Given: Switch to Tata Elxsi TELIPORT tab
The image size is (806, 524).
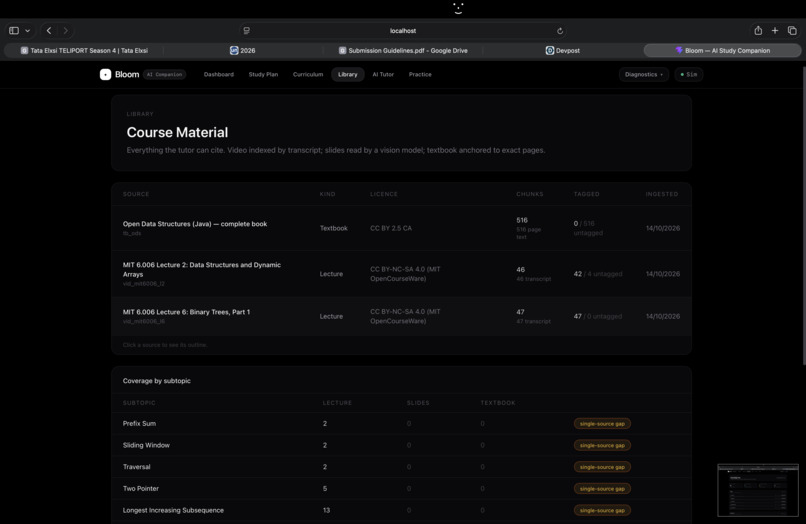Looking at the screenshot, I should (84, 50).
